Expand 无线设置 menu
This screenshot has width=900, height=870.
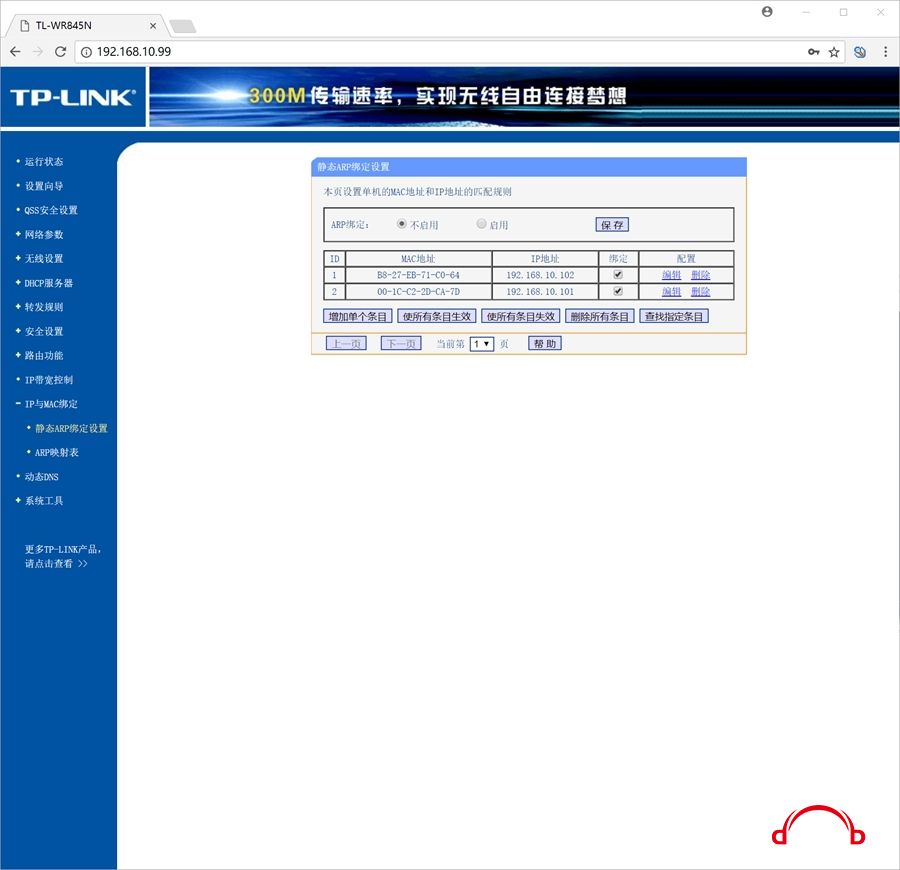(44, 259)
